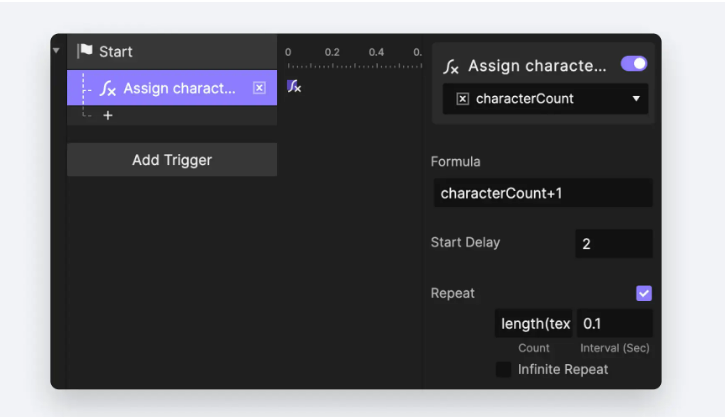This screenshot has width=725, height=417.
Task: Select the Assign charact... response row
Action: [172, 88]
